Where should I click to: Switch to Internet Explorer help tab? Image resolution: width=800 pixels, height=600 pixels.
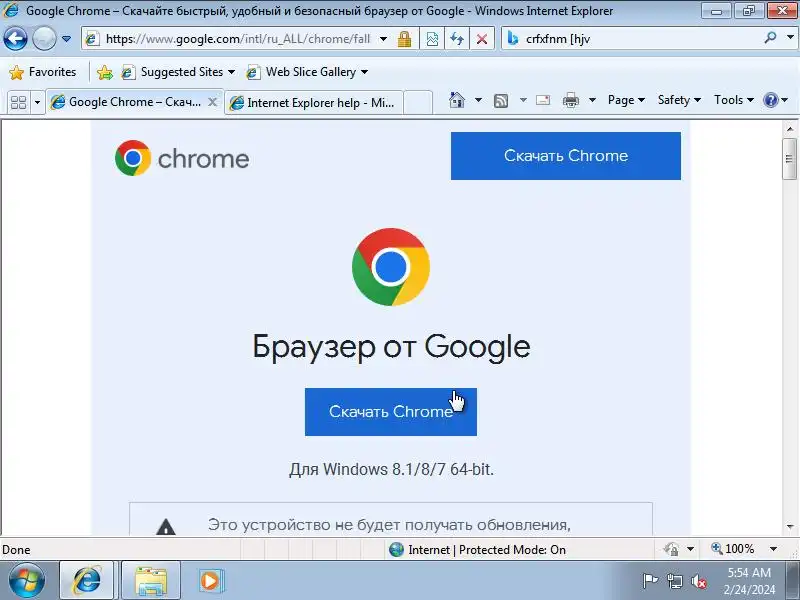314,103
